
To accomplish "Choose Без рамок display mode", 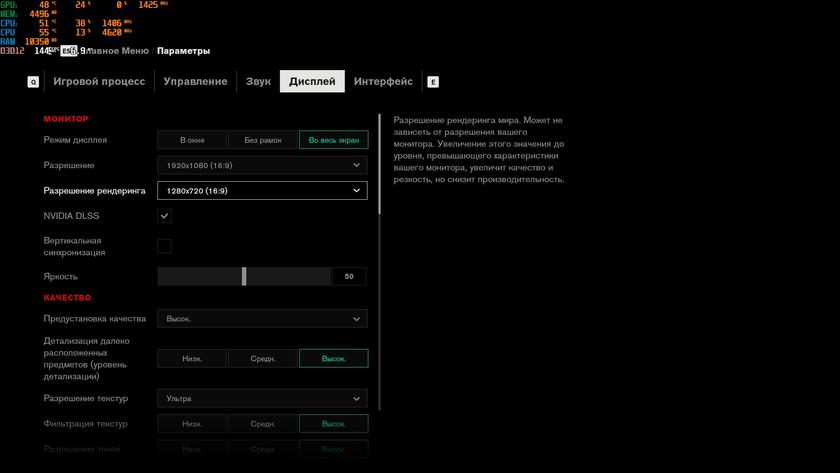I will click(x=262, y=140).
